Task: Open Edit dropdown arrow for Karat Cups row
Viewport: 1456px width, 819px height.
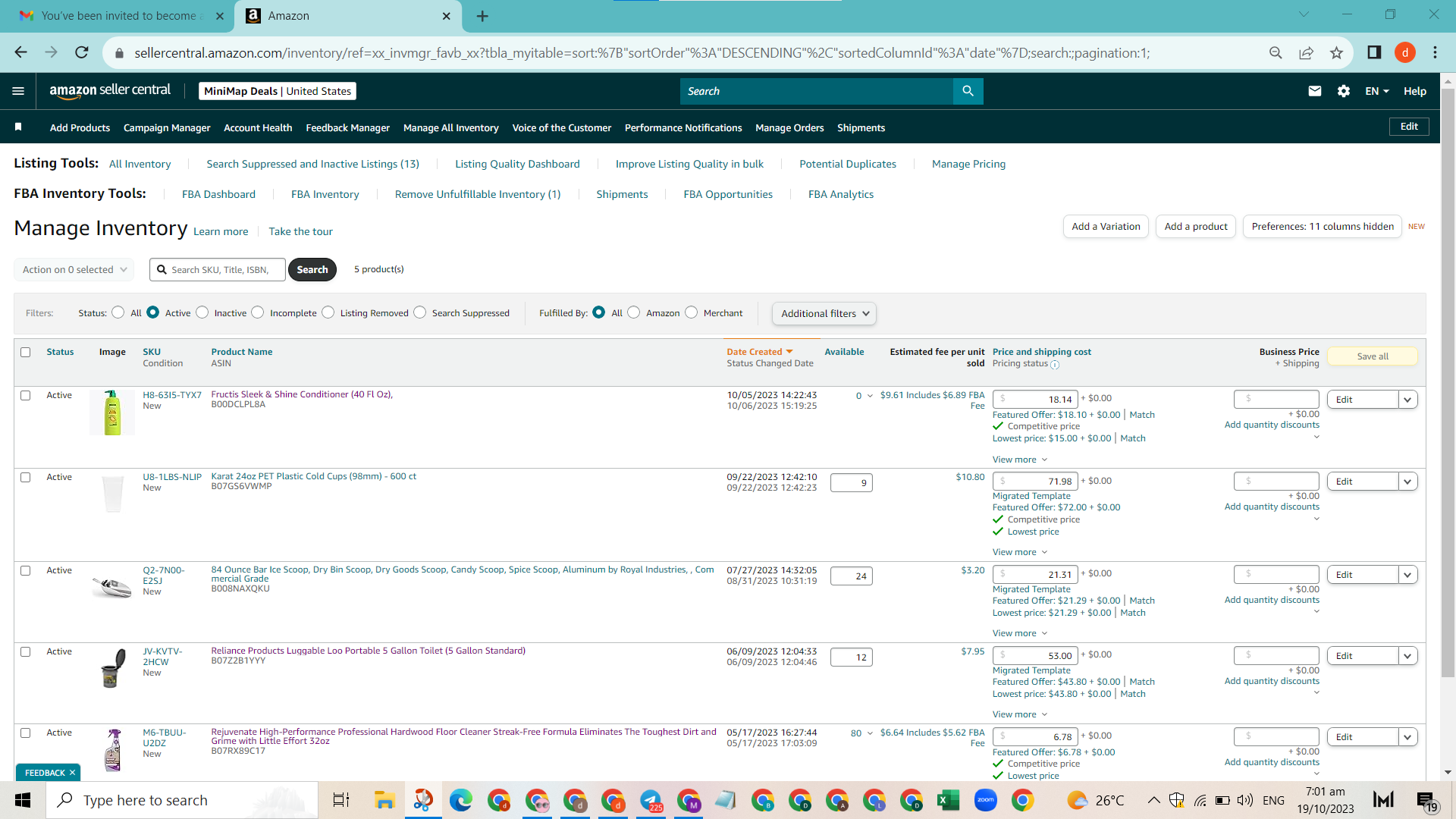Action: [1408, 482]
